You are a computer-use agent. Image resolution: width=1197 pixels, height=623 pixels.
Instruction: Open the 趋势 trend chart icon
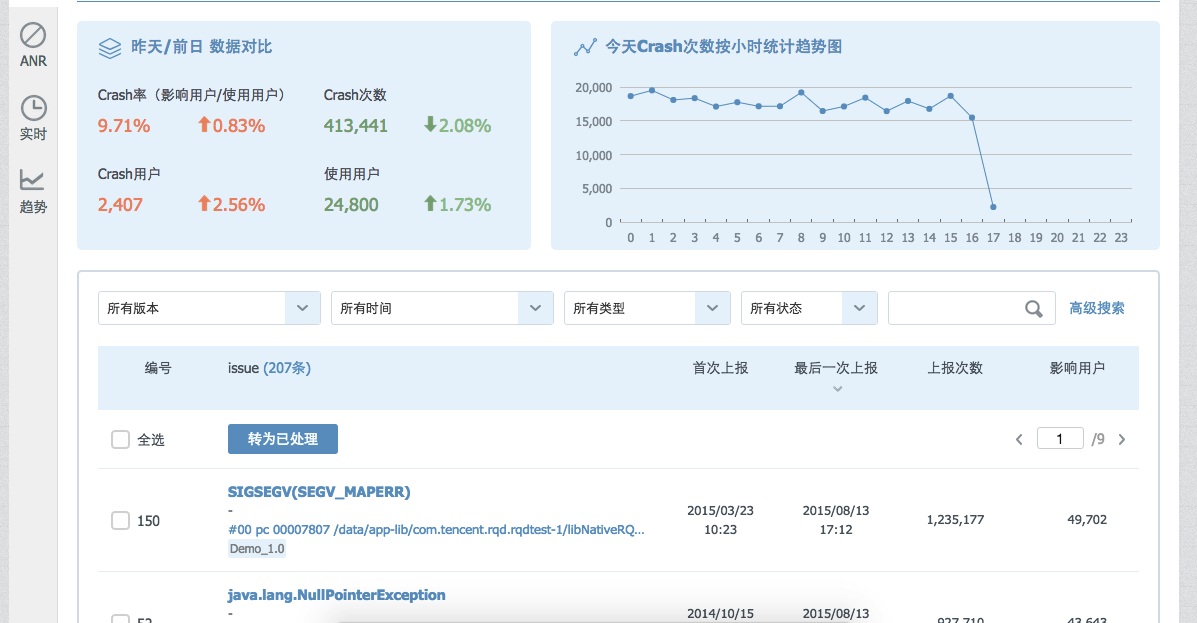point(33,180)
